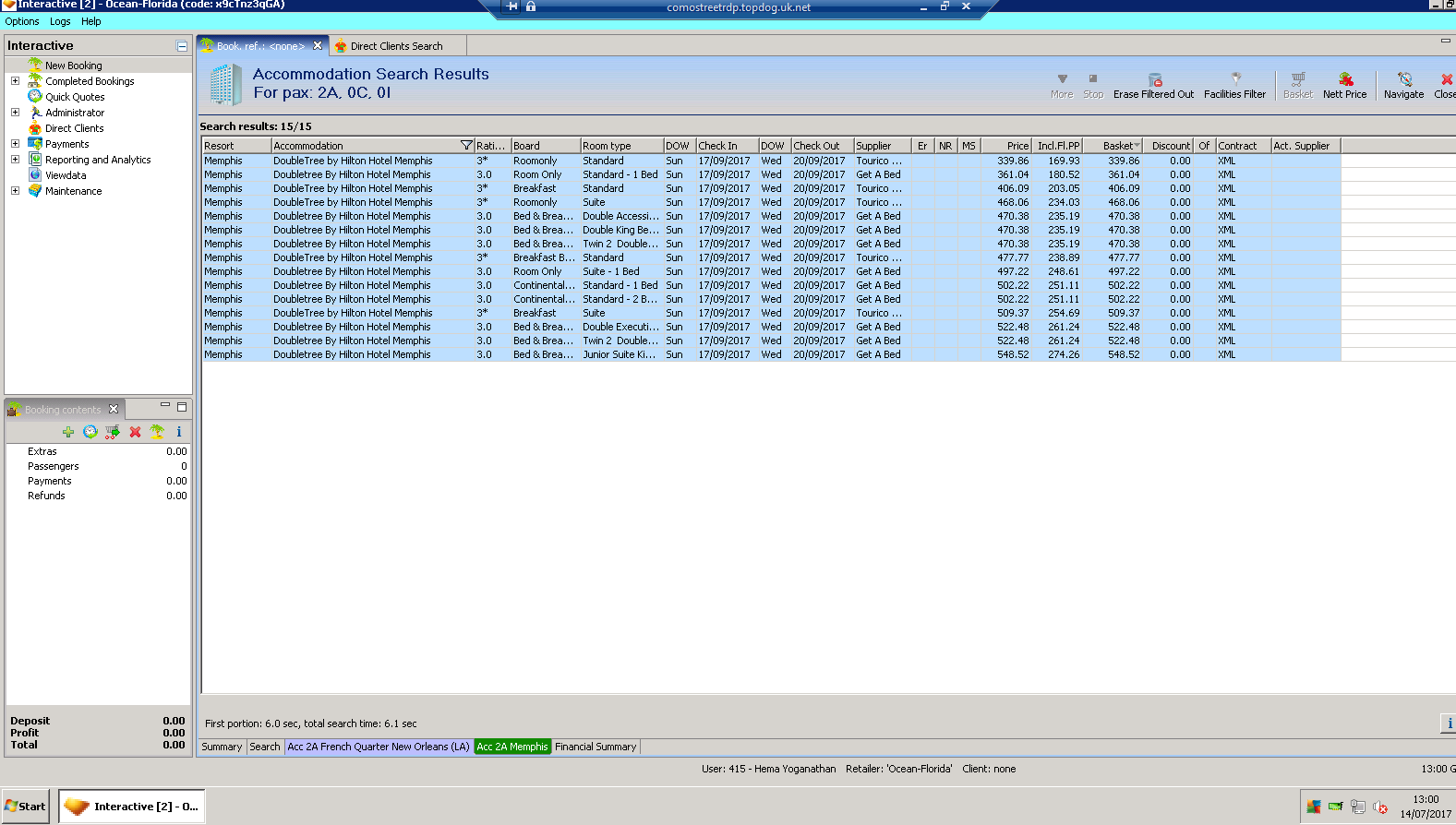Click cart with green arrow icon in Booking contents
Viewport: 1456px width, 825px height.
click(x=113, y=432)
